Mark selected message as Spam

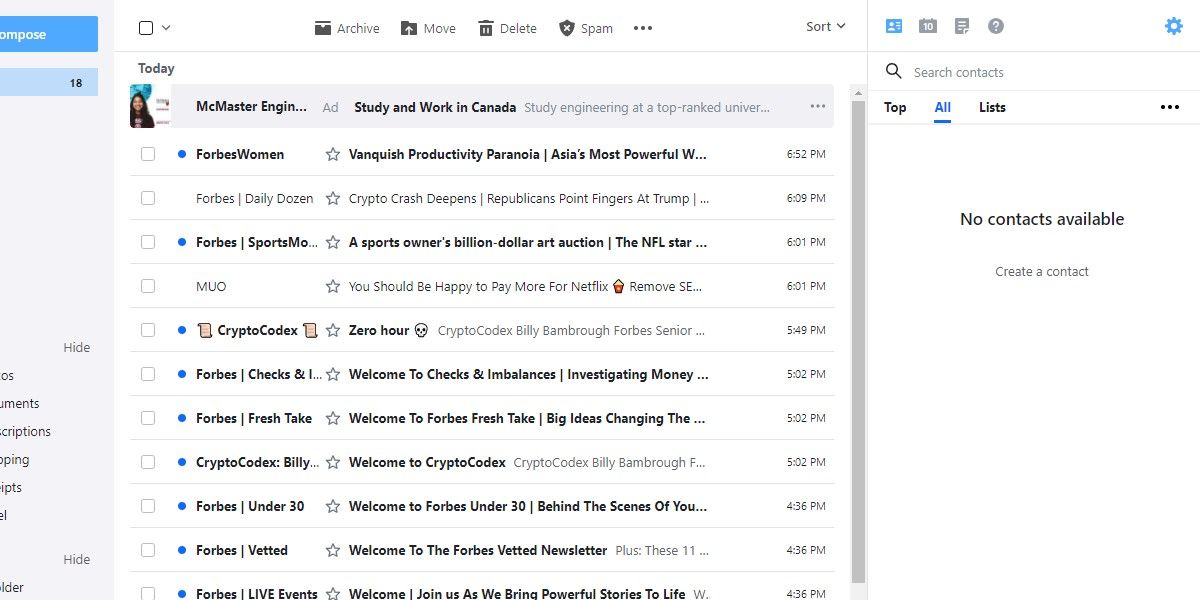point(585,28)
